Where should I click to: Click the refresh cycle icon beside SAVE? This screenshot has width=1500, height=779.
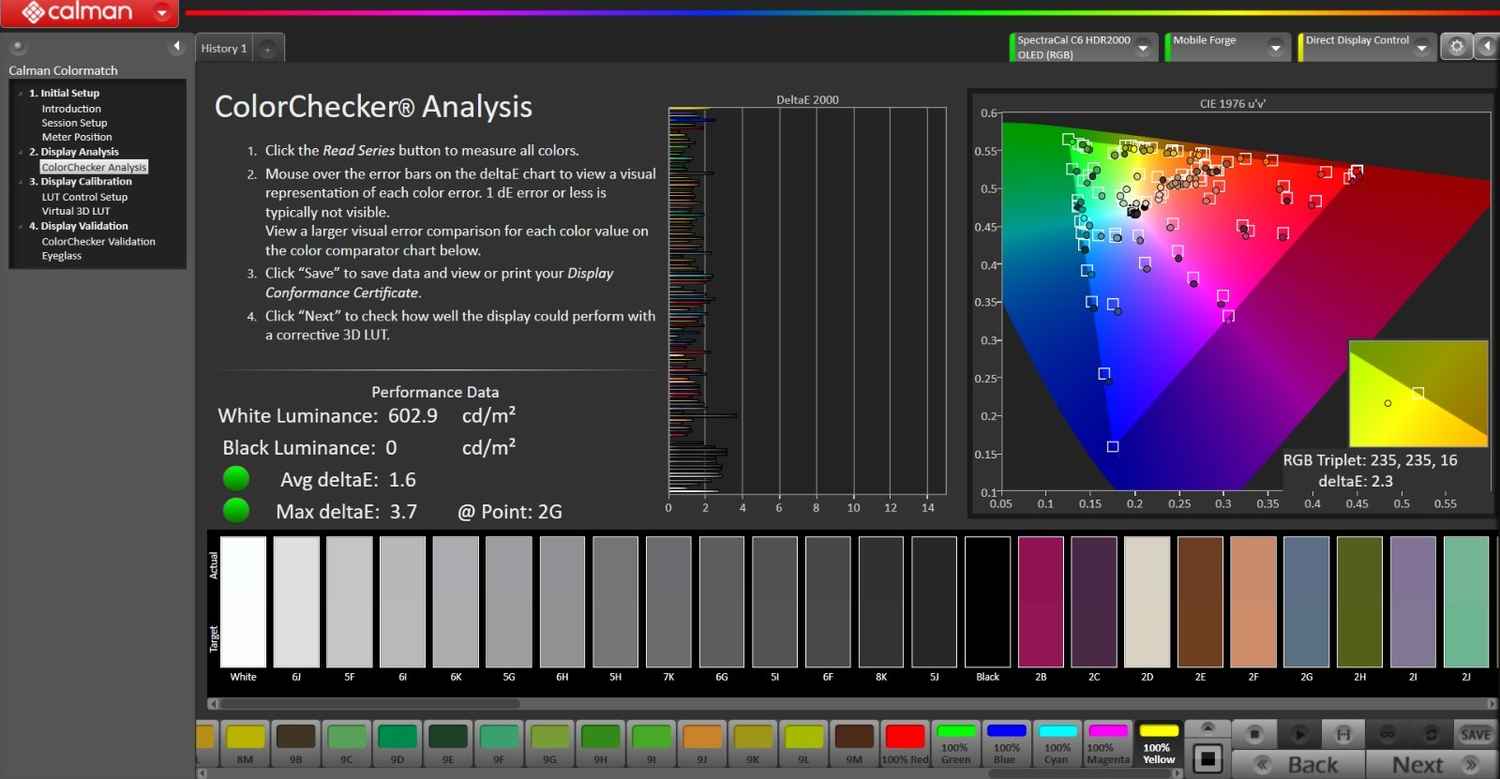click(x=1431, y=735)
